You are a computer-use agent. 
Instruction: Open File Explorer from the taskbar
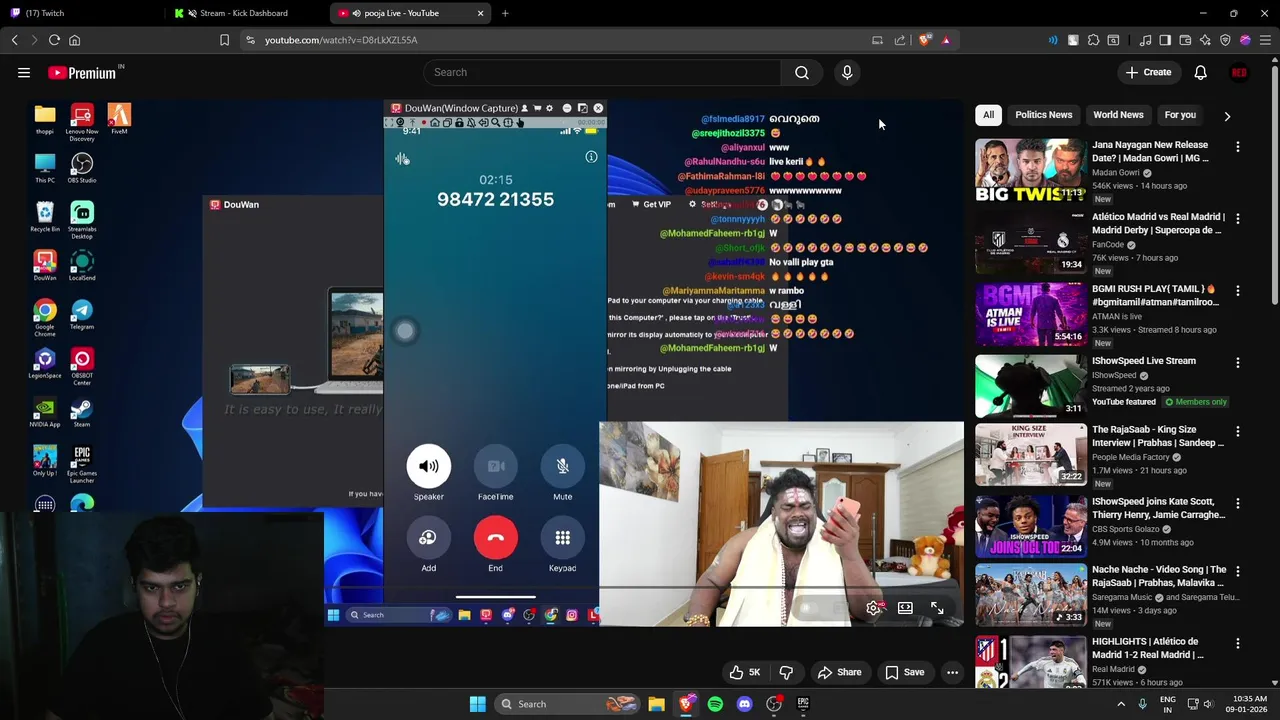(x=656, y=704)
